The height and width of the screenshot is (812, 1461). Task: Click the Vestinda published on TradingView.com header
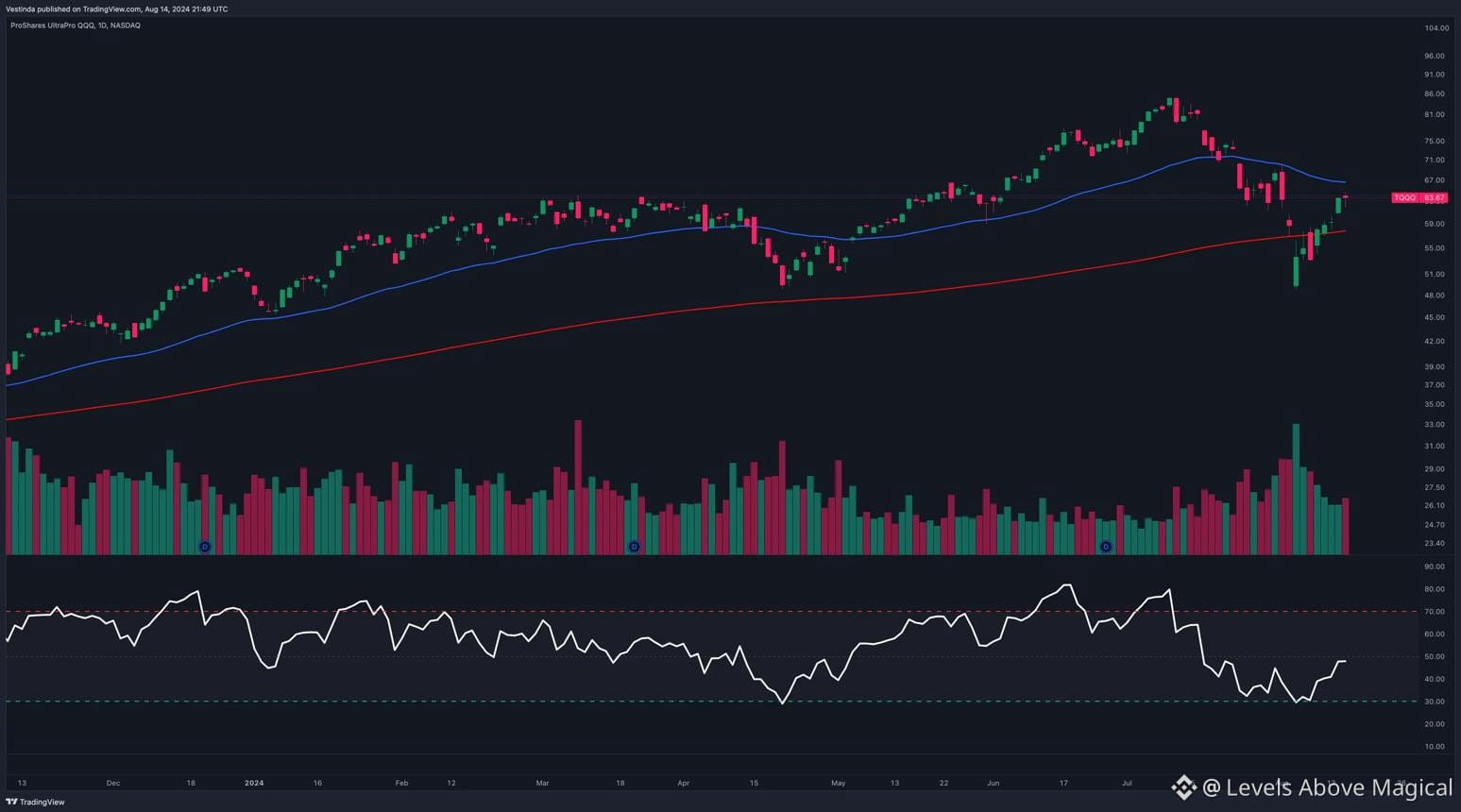click(117, 8)
